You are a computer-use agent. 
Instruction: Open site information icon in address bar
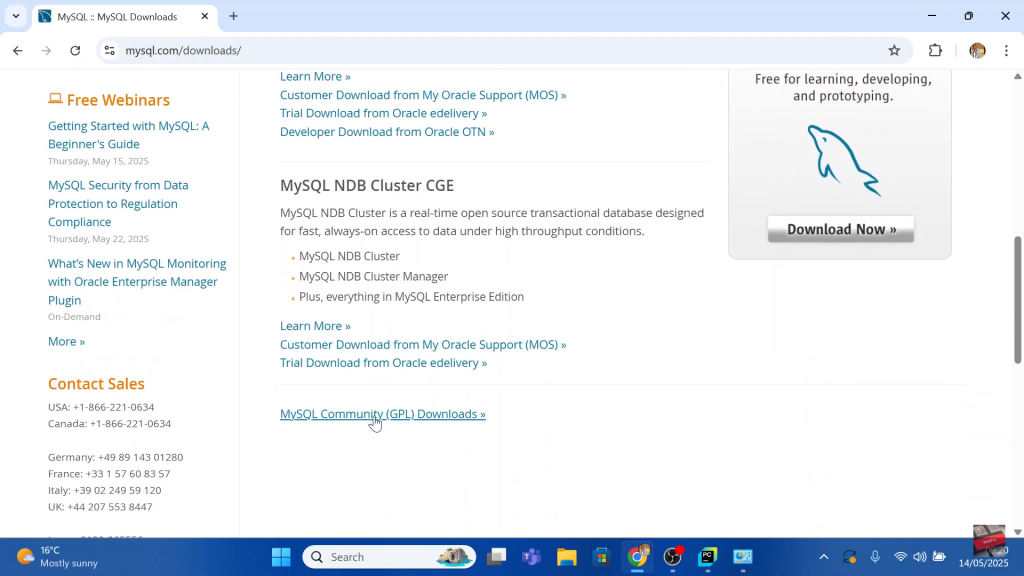pos(110,50)
